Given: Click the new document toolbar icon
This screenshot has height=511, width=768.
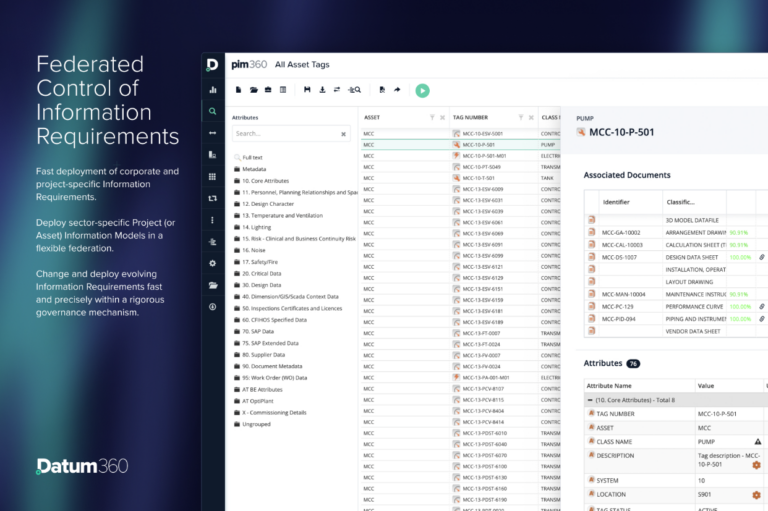Looking at the screenshot, I should coord(239,90).
